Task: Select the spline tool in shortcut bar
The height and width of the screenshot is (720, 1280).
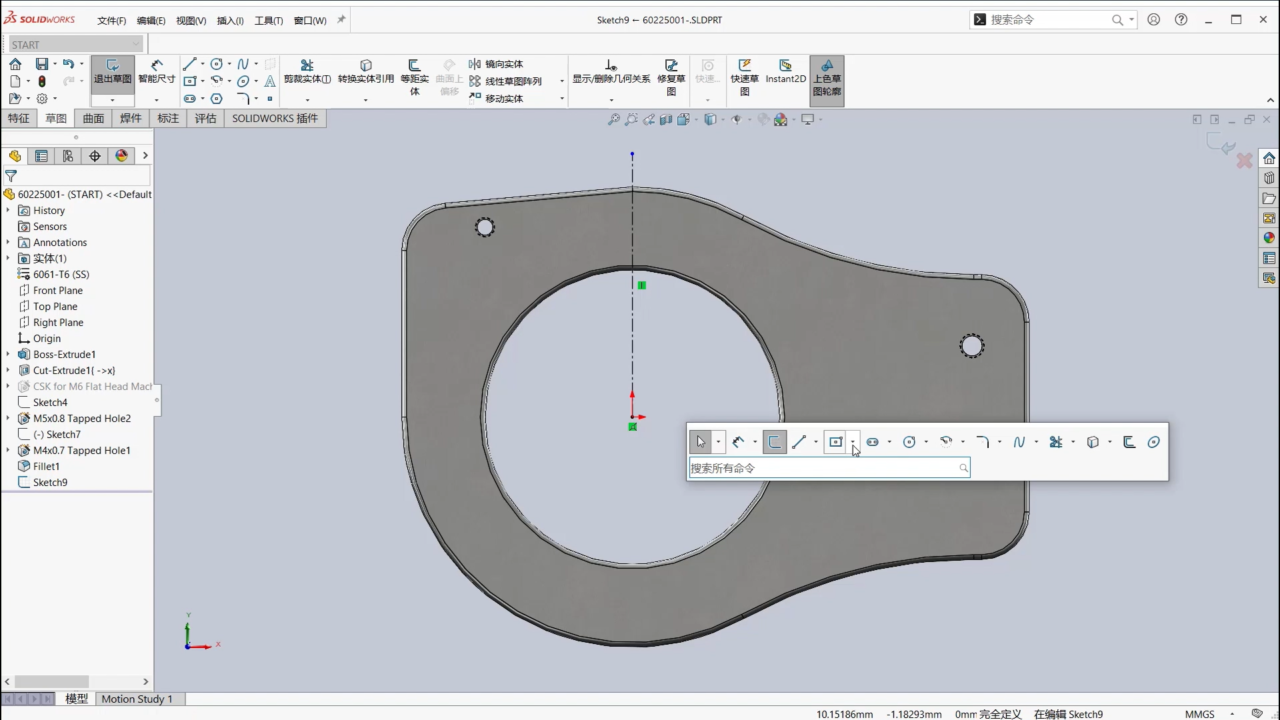Action: (1019, 442)
